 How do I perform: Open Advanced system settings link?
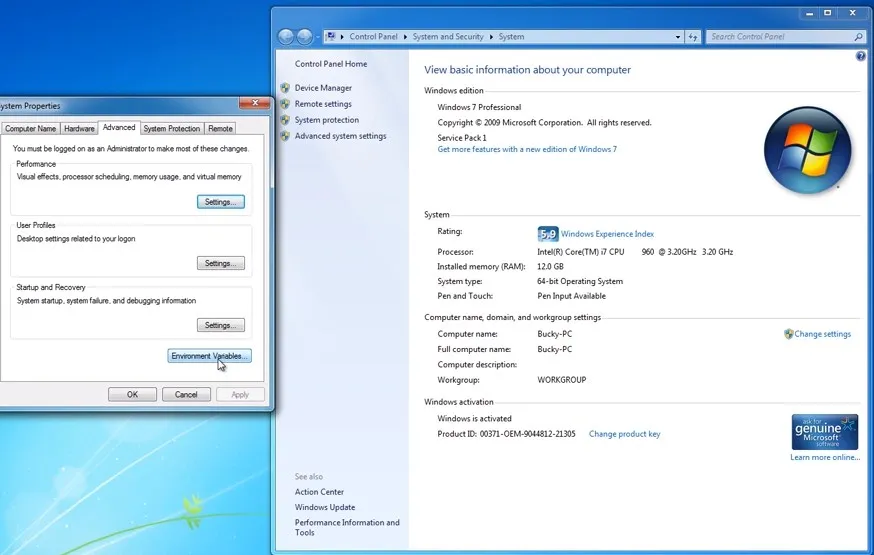(341, 136)
